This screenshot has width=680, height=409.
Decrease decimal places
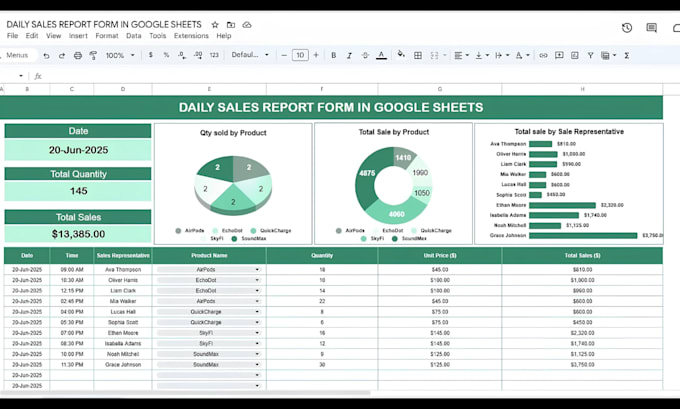tap(182, 55)
